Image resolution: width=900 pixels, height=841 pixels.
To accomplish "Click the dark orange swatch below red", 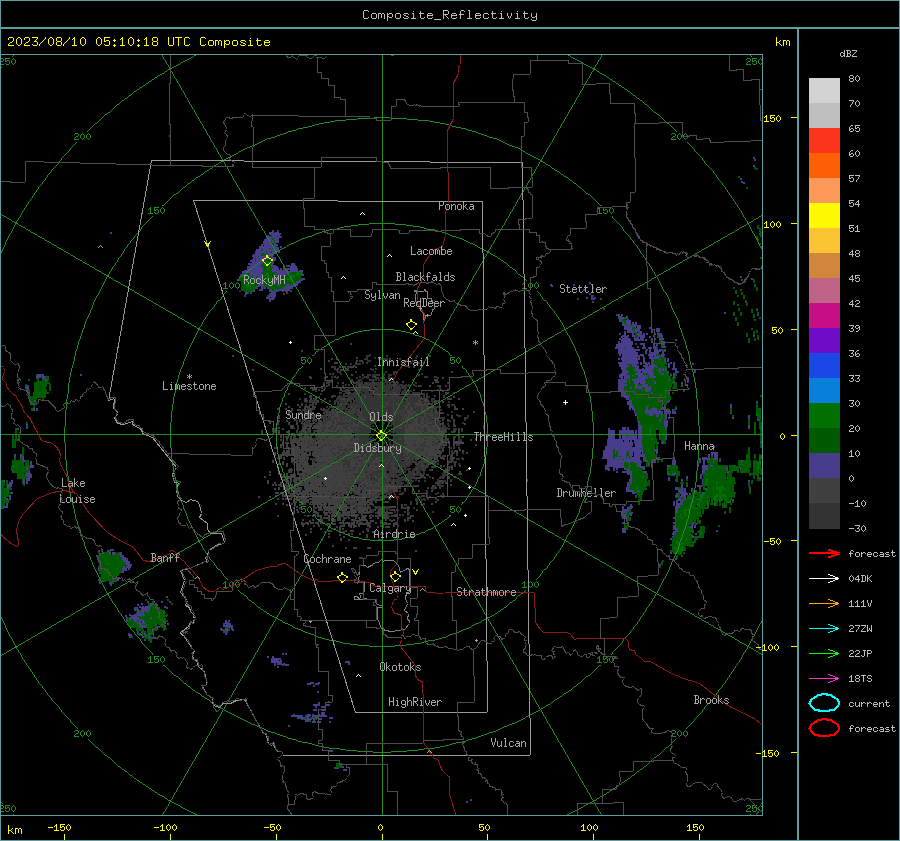I will [824, 166].
